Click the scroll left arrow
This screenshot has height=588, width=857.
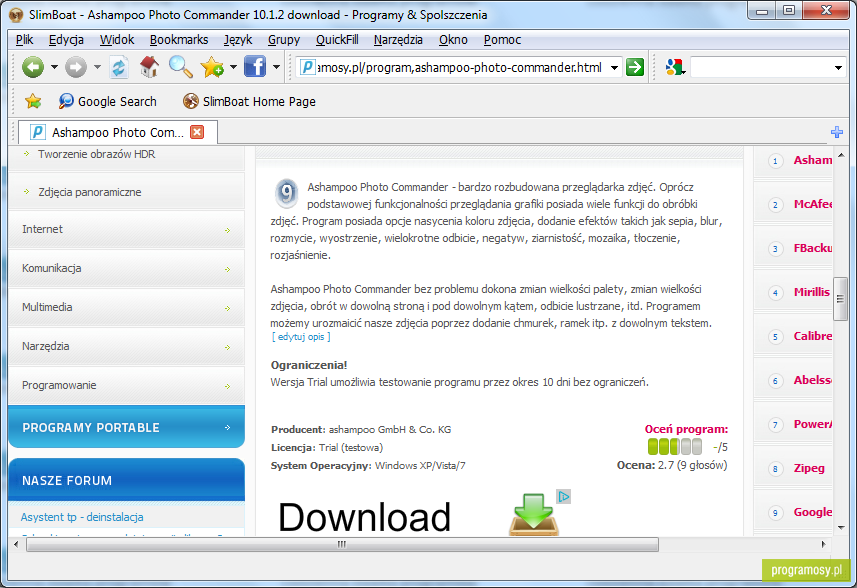tap(16, 544)
